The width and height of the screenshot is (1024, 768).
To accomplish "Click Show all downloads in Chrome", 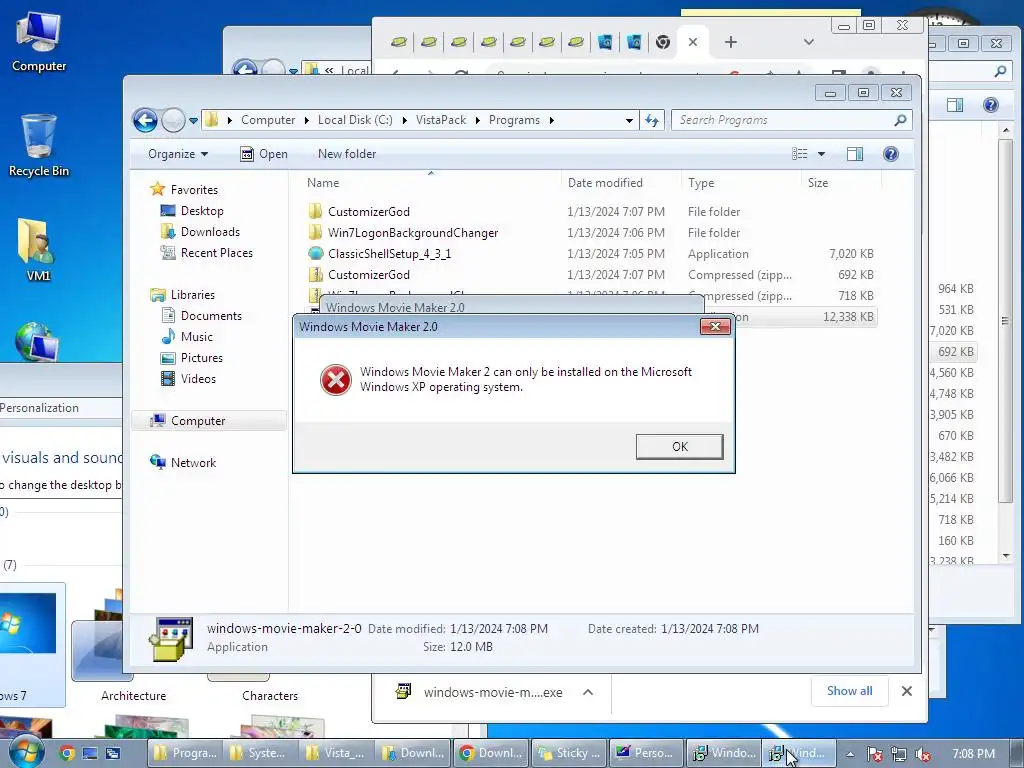I will coord(849,691).
